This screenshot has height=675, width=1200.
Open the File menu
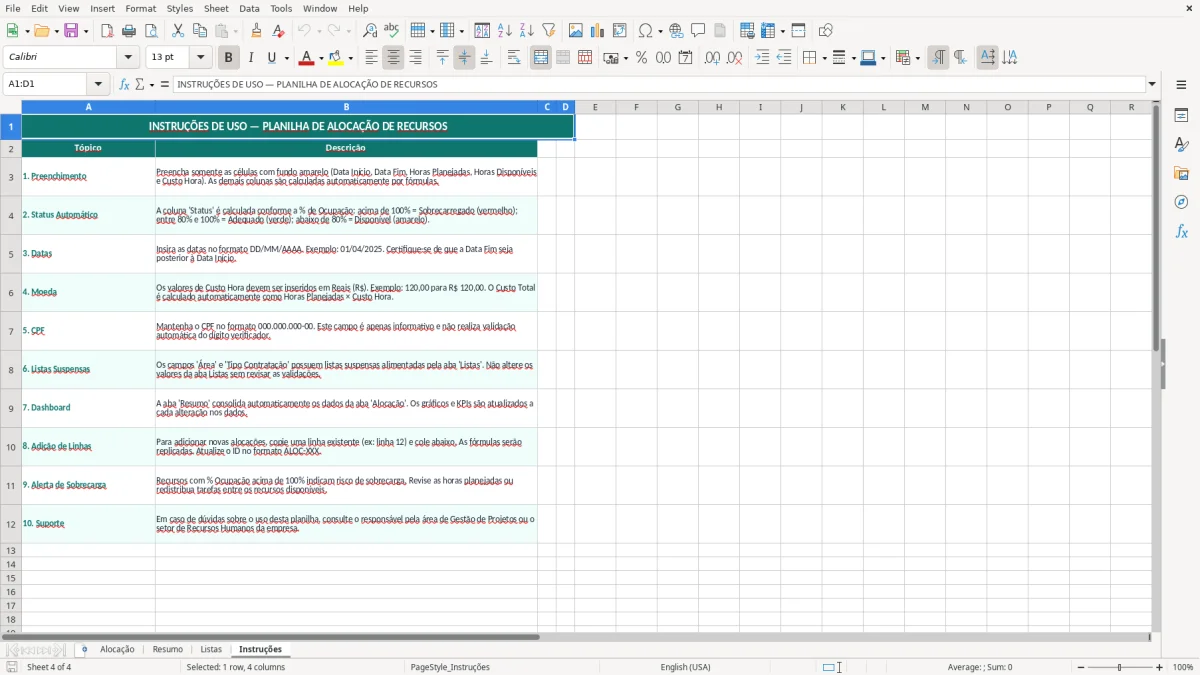click(13, 8)
